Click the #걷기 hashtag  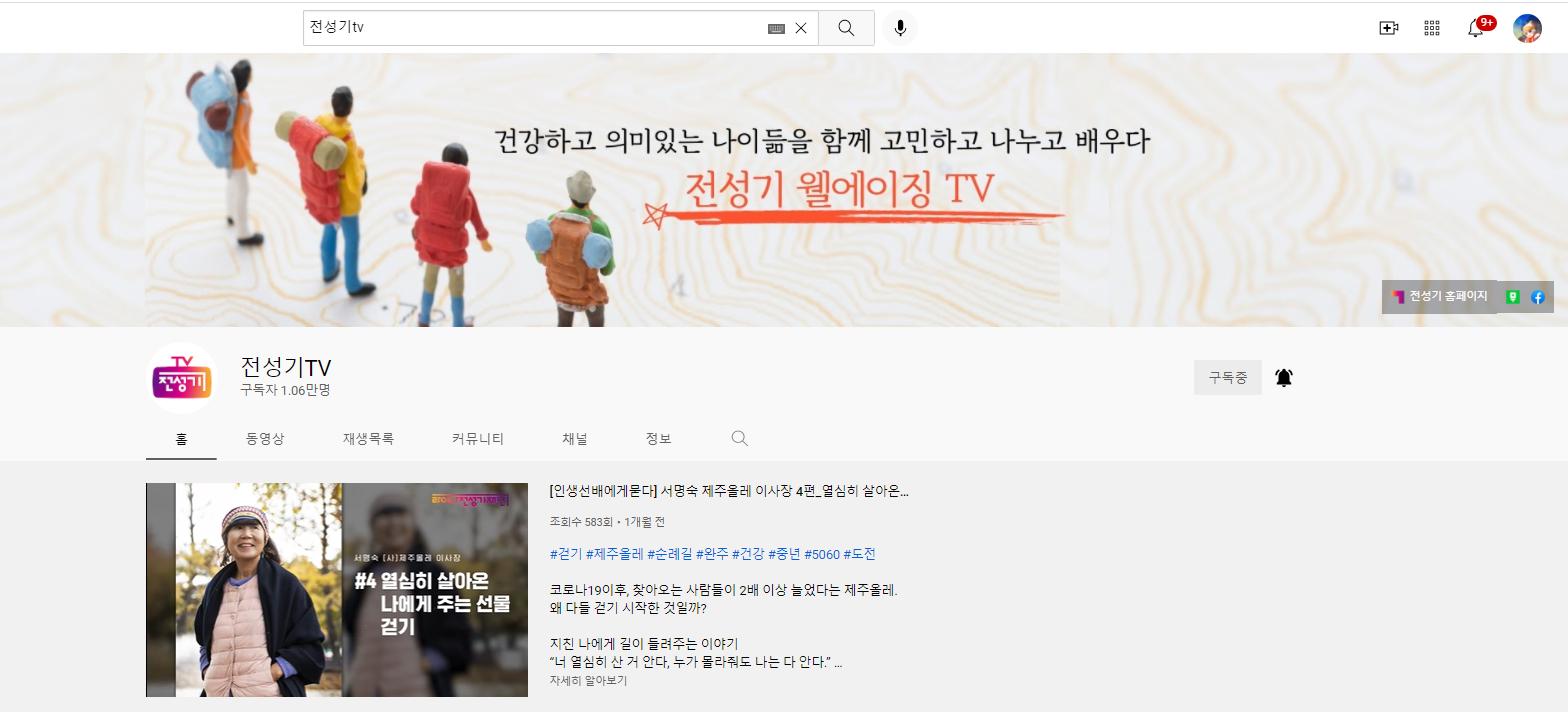pyautogui.click(x=566, y=554)
